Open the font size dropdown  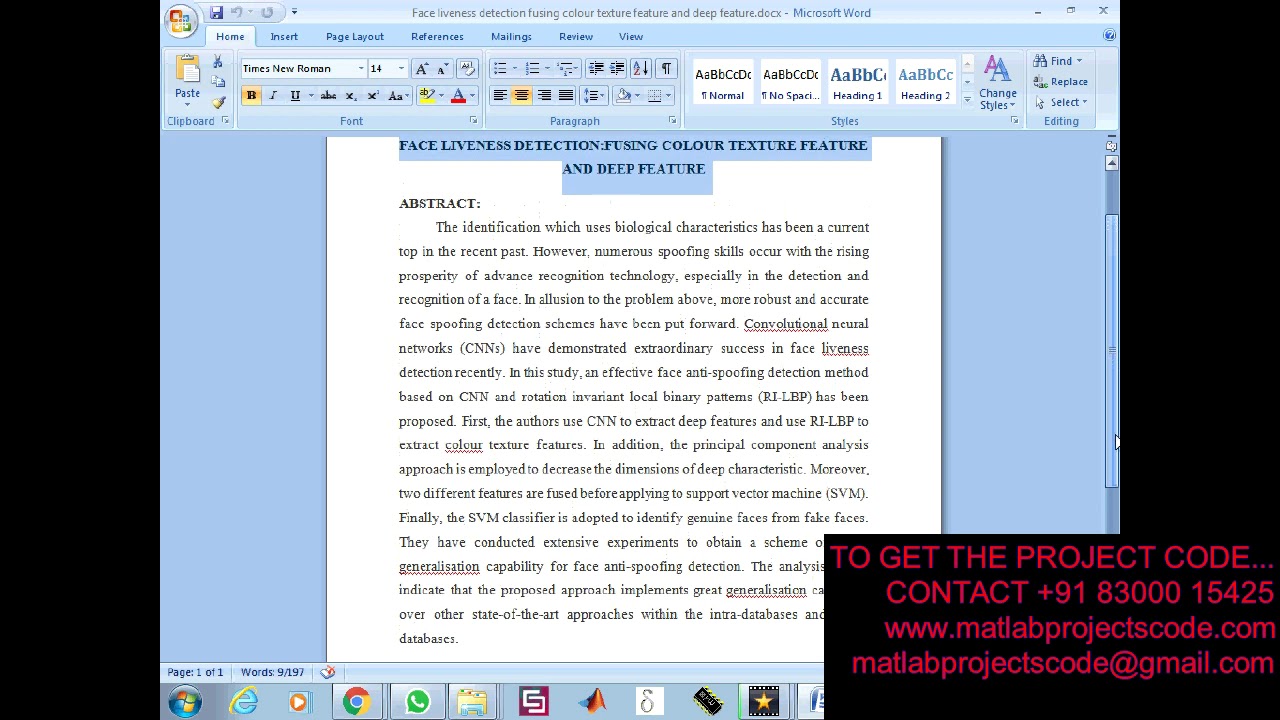(401, 69)
